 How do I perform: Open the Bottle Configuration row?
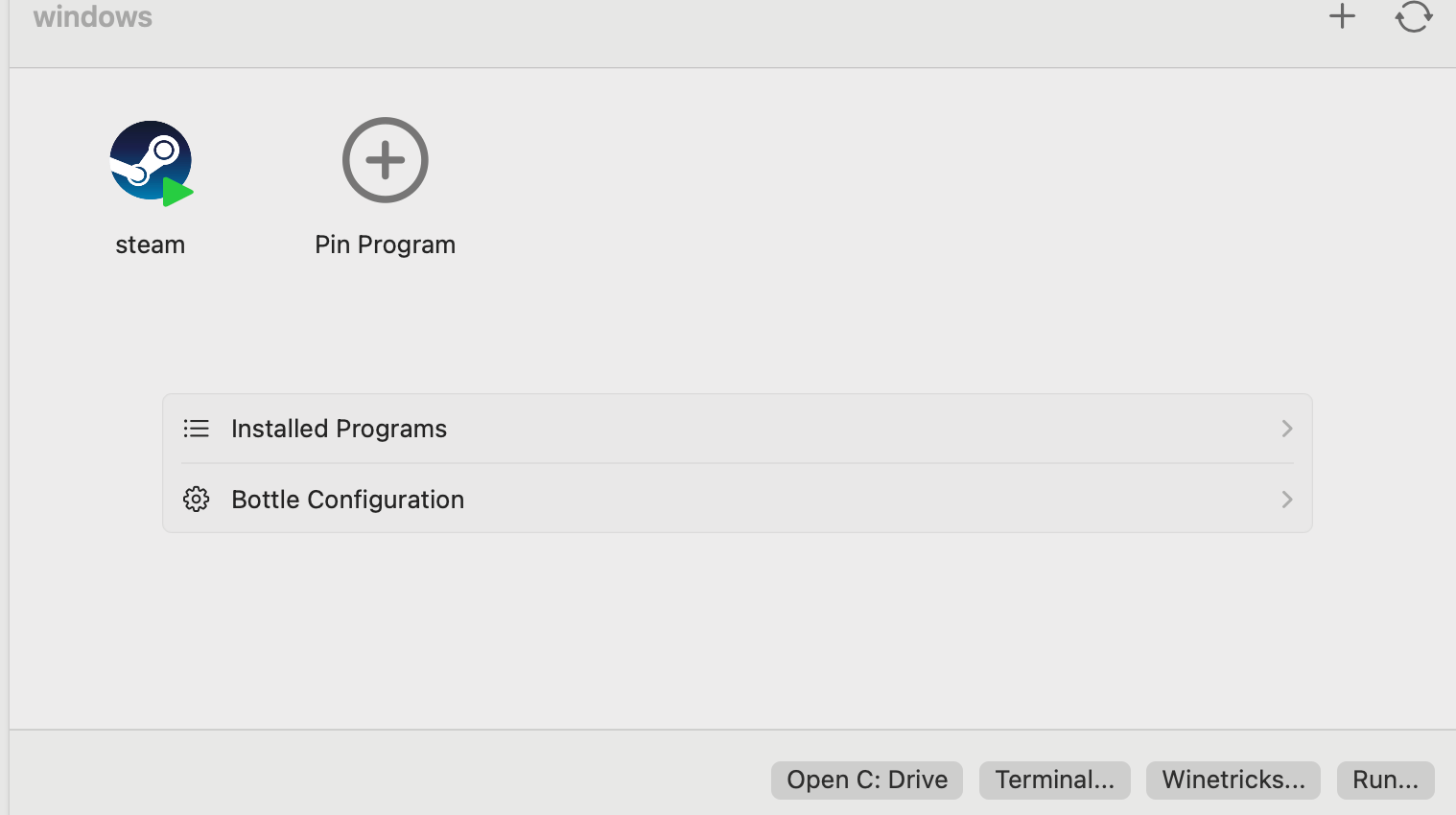pyautogui.click(x=737, y=500)
